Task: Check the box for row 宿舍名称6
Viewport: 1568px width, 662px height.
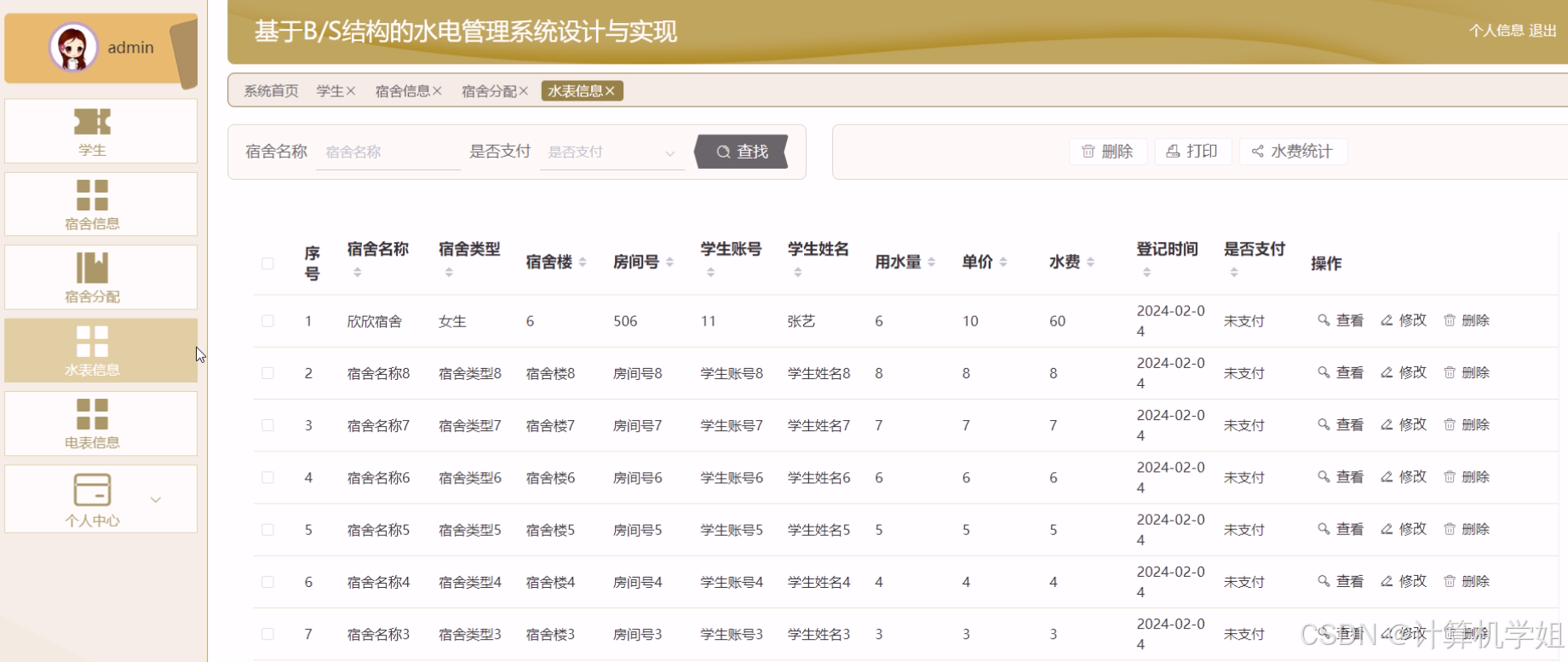Action: (267, 478)
